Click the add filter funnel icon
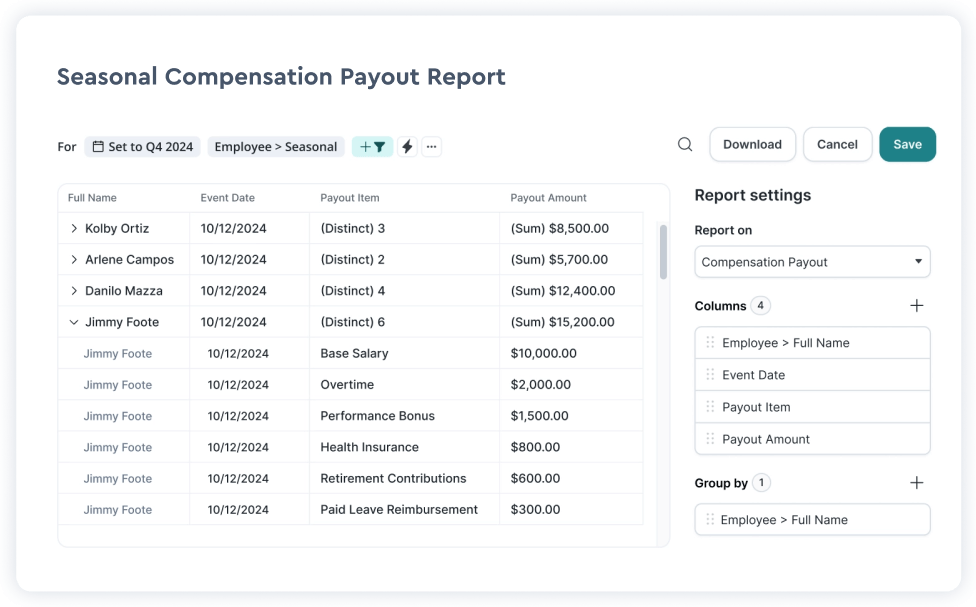Viewport: 976px width, 607px height. tap(372, 147)
